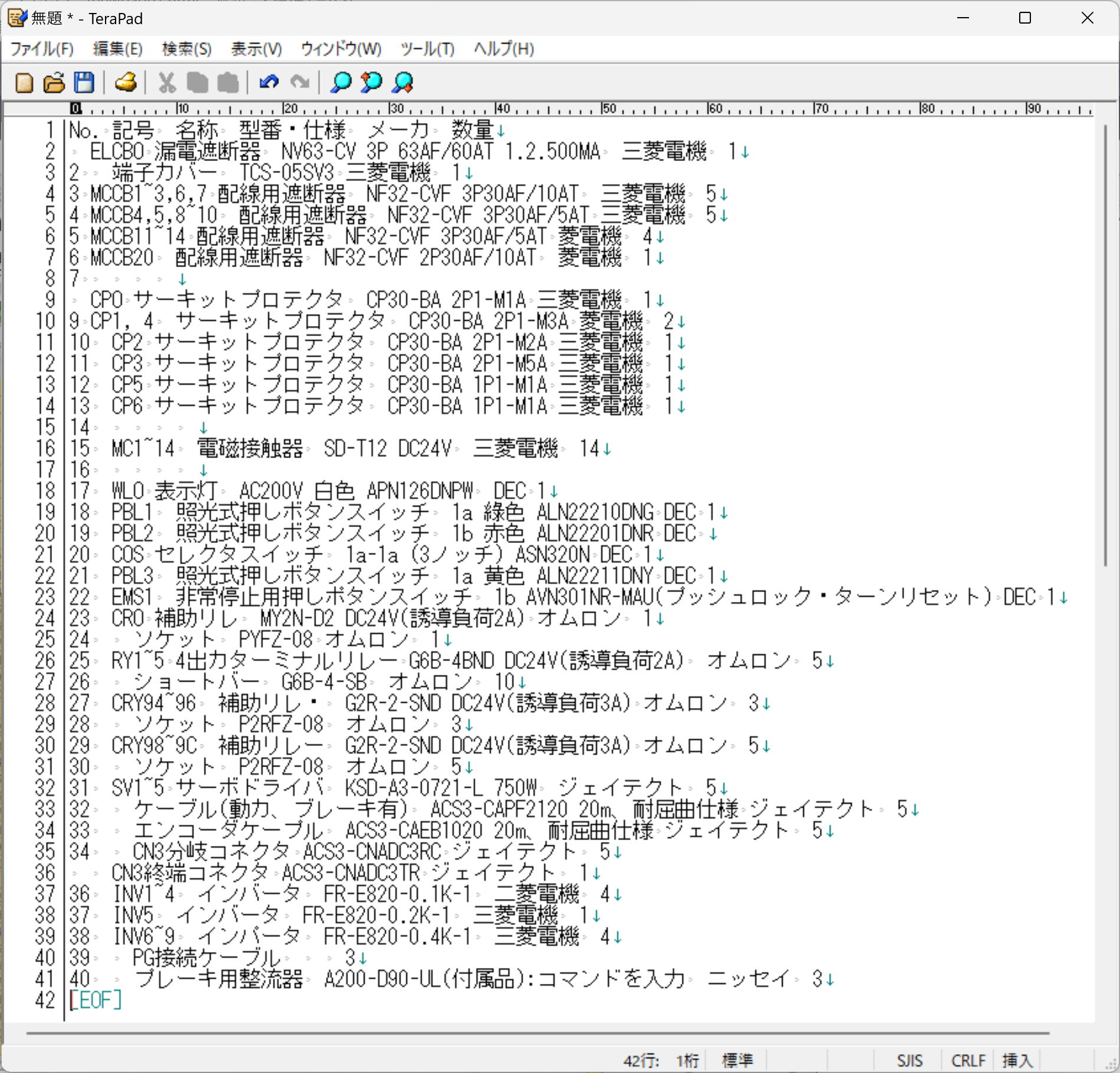Click the TeraPad title bar app icon
Viewport: 1120px width, 1073px height.
click(17, 18)
